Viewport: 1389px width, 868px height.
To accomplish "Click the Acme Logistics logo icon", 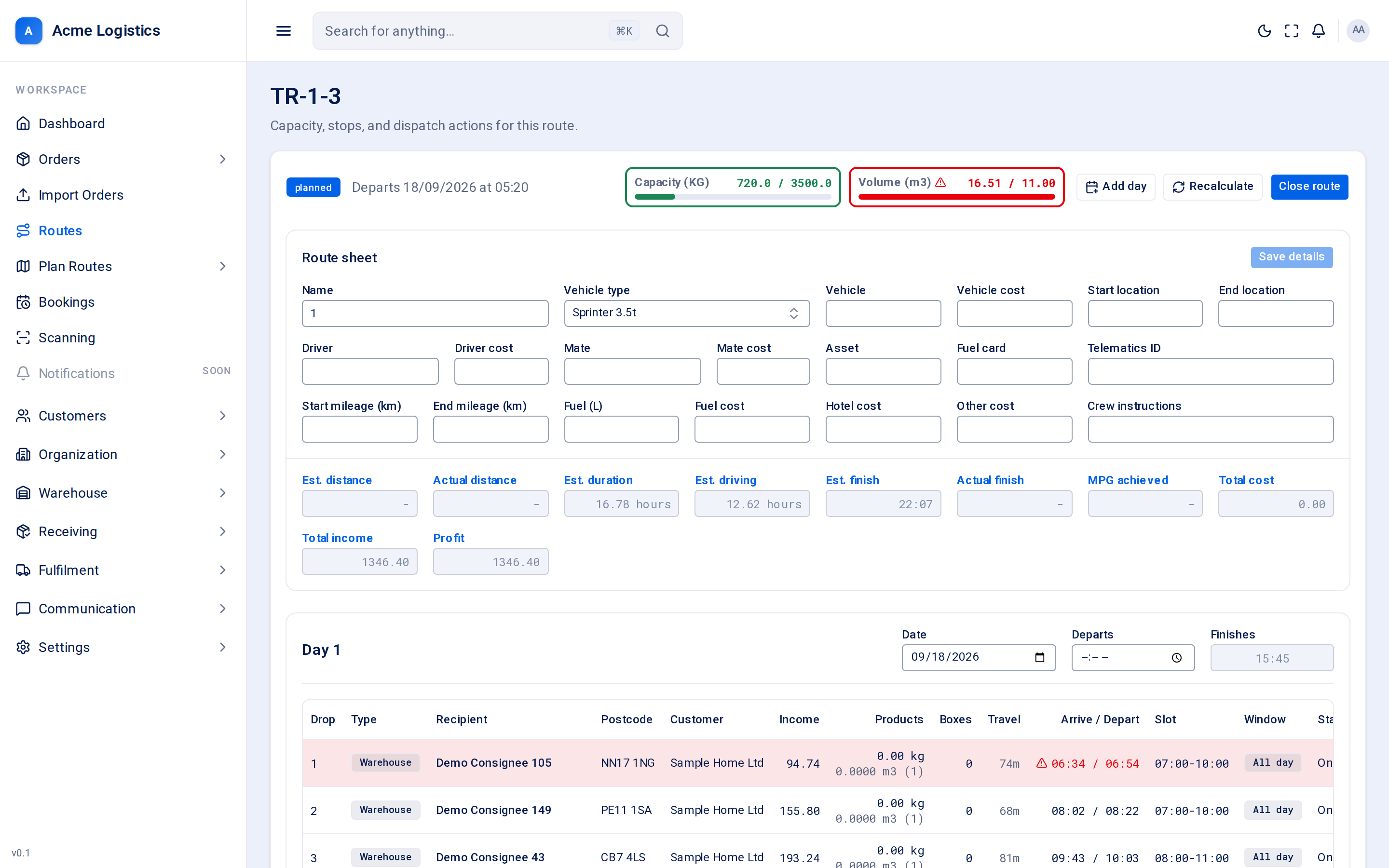I will tap(29, 30).
